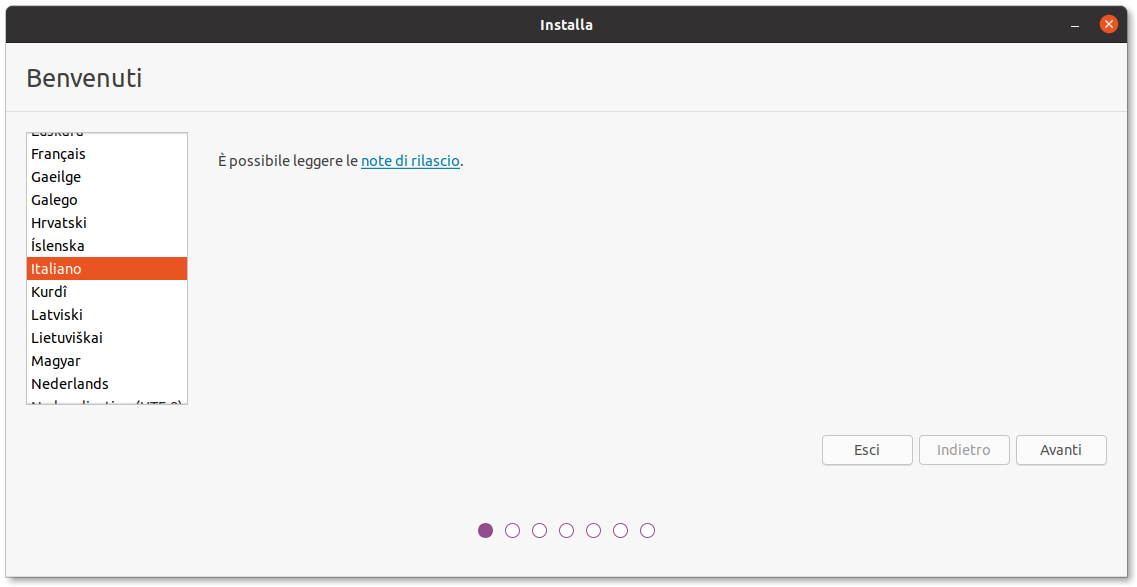1137x587 pixels.
Task: Click the filled first step progress dot
Action: click(486, 531)
